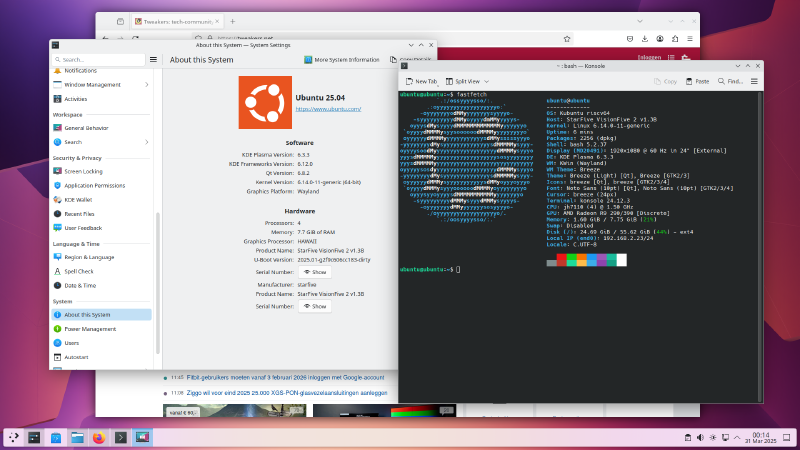Open the ubuntu.com link

tap(328, 109)
